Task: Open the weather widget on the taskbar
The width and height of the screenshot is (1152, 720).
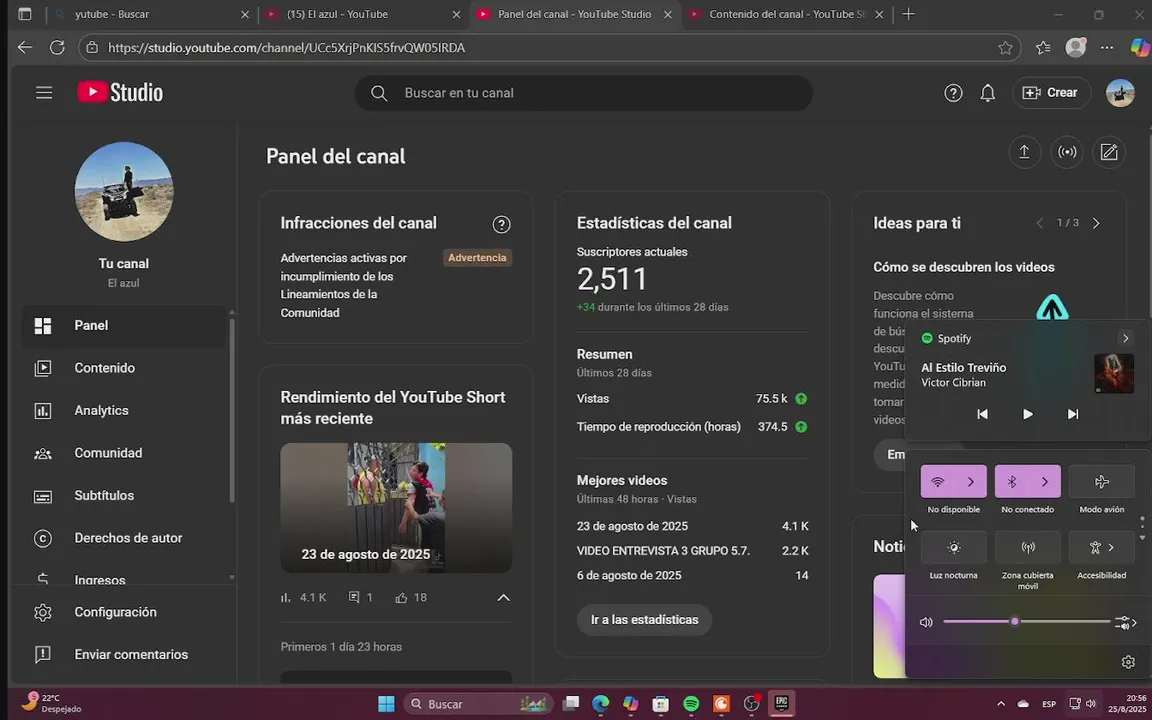Action: [51, 703]
